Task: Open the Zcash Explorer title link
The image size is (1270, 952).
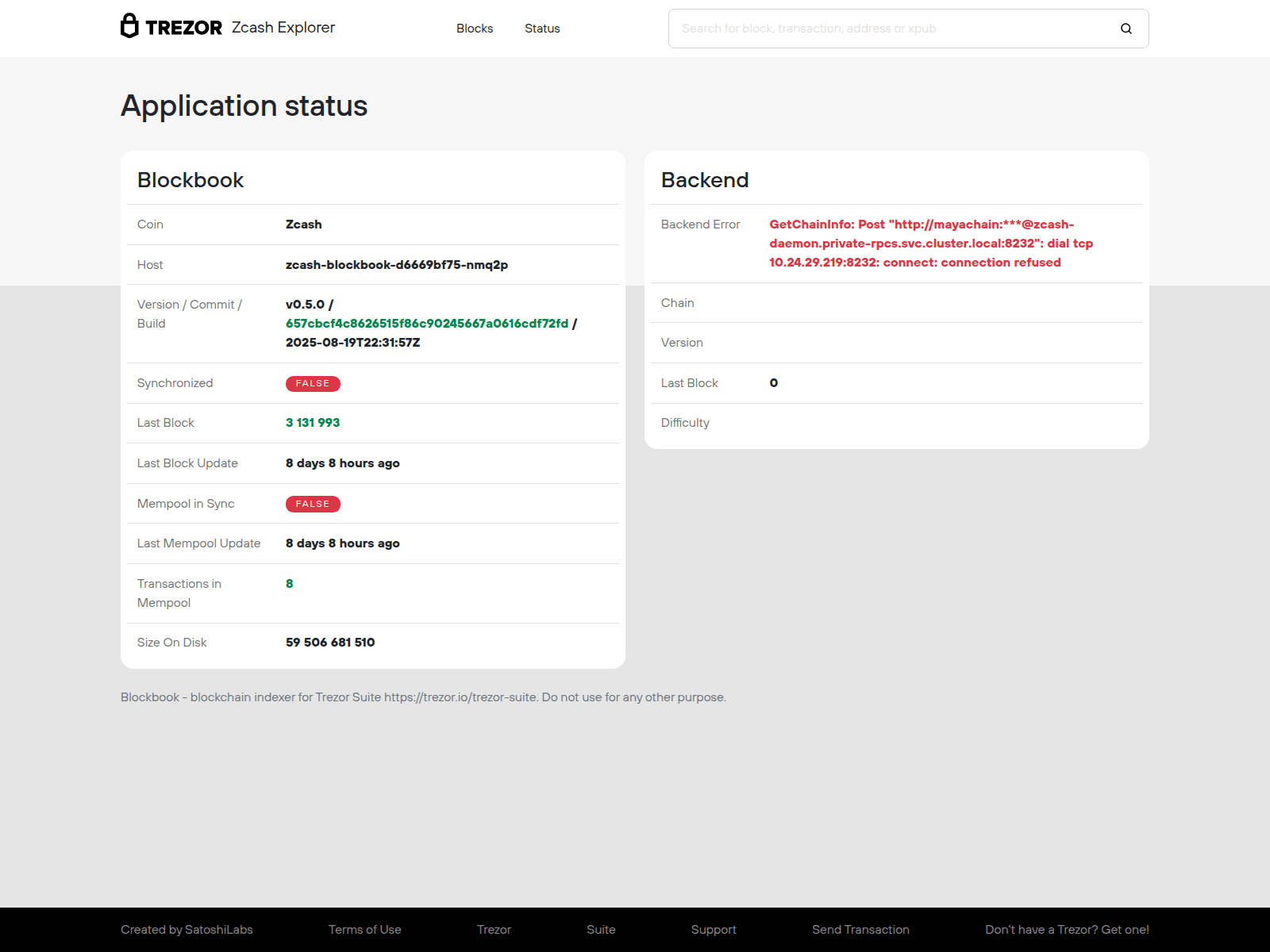Action: coord(283,27)
